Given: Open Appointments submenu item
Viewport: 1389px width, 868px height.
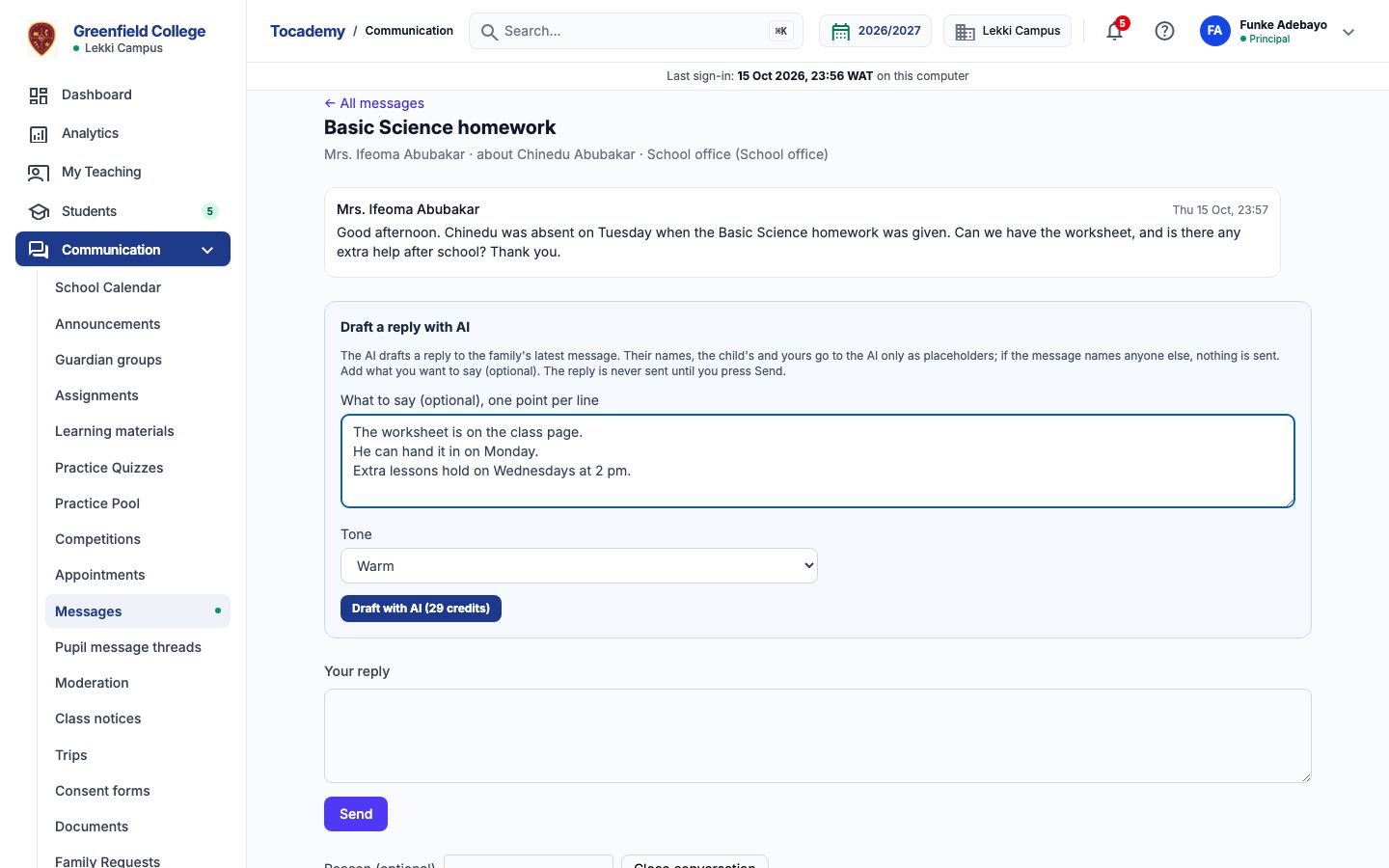Looking at the screenshot, I should (138, 575).
